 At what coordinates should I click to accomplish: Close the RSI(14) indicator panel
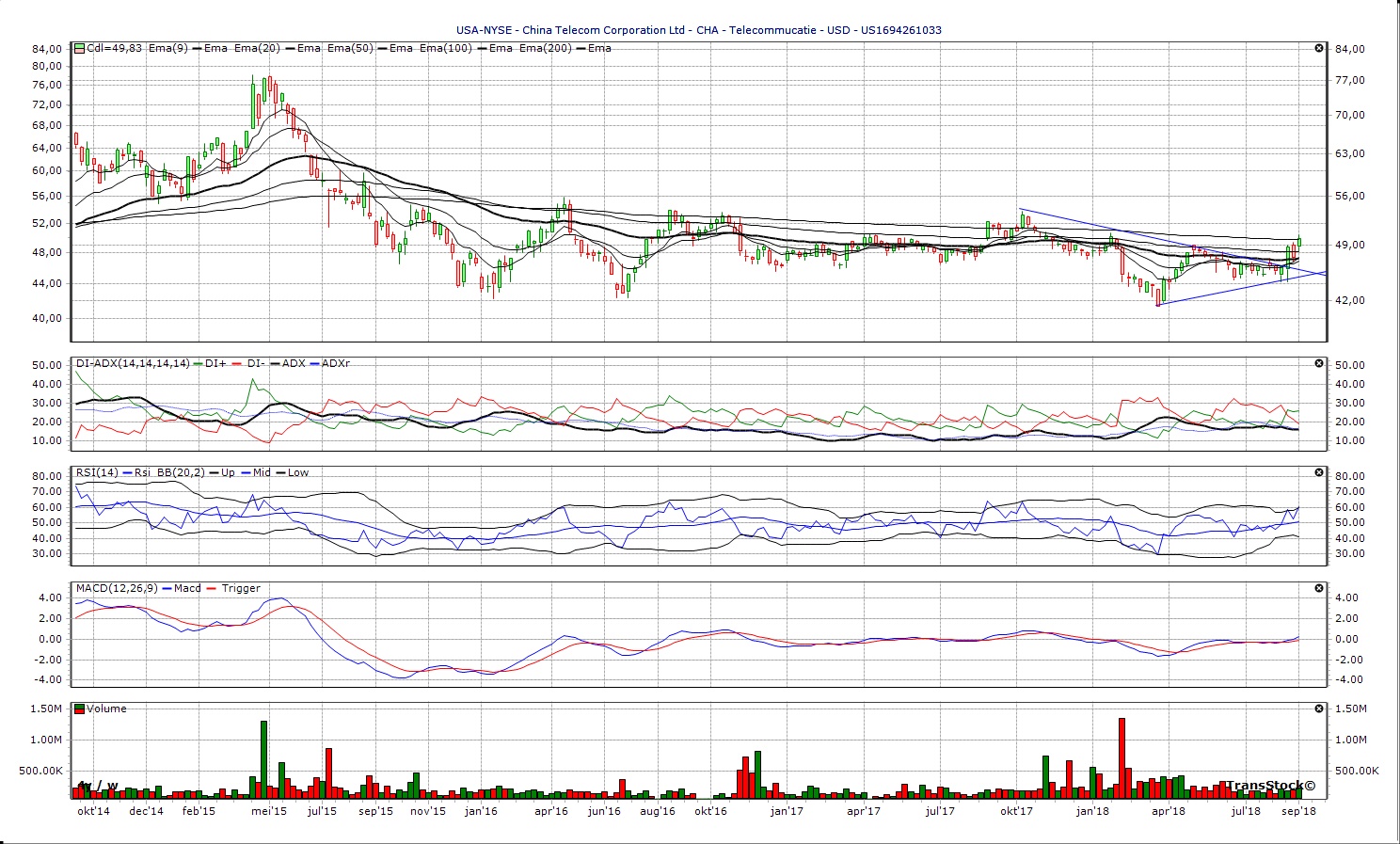coord(1319,472)
